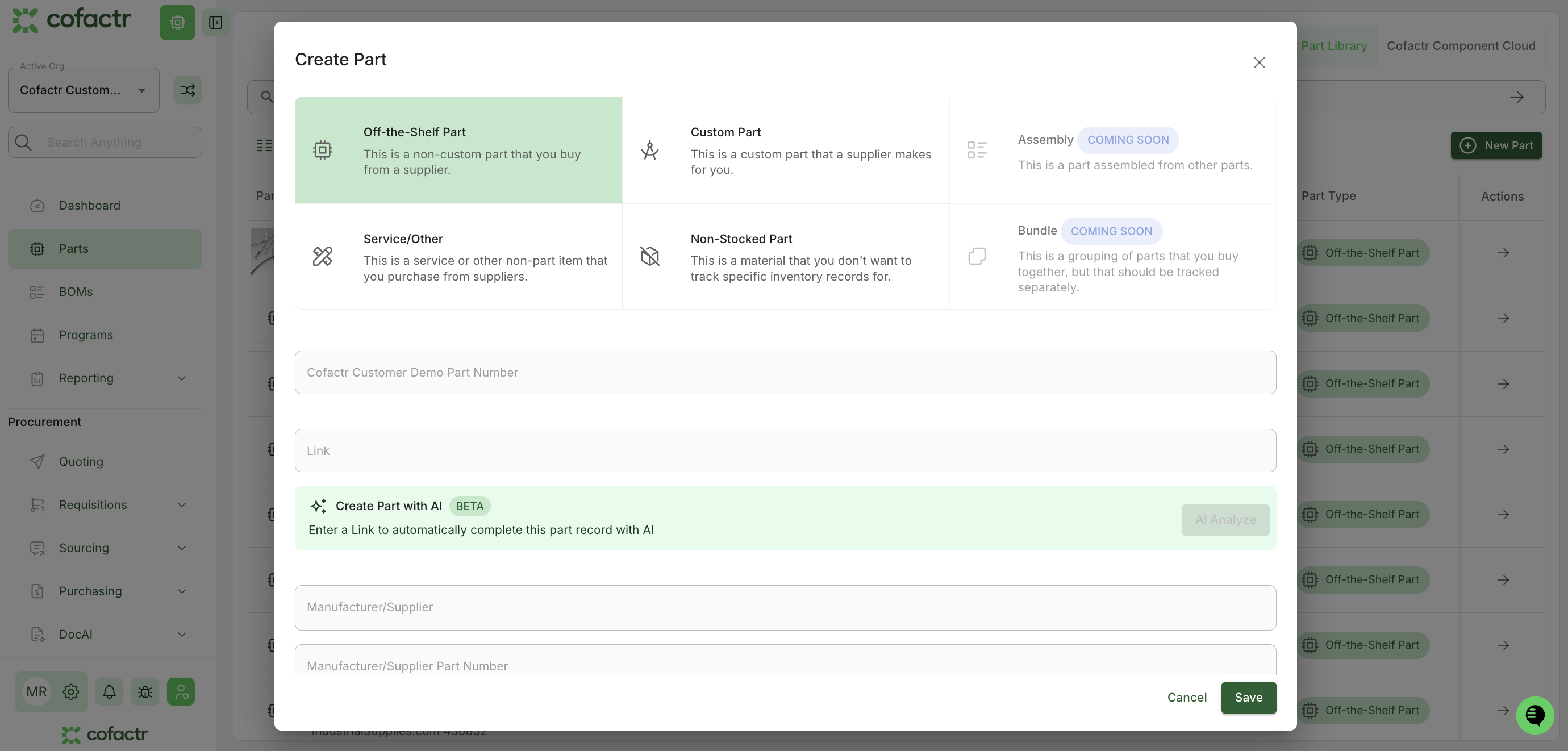1568x751 pixels.
Task: Click the green user admin icon
Action: 181,692
